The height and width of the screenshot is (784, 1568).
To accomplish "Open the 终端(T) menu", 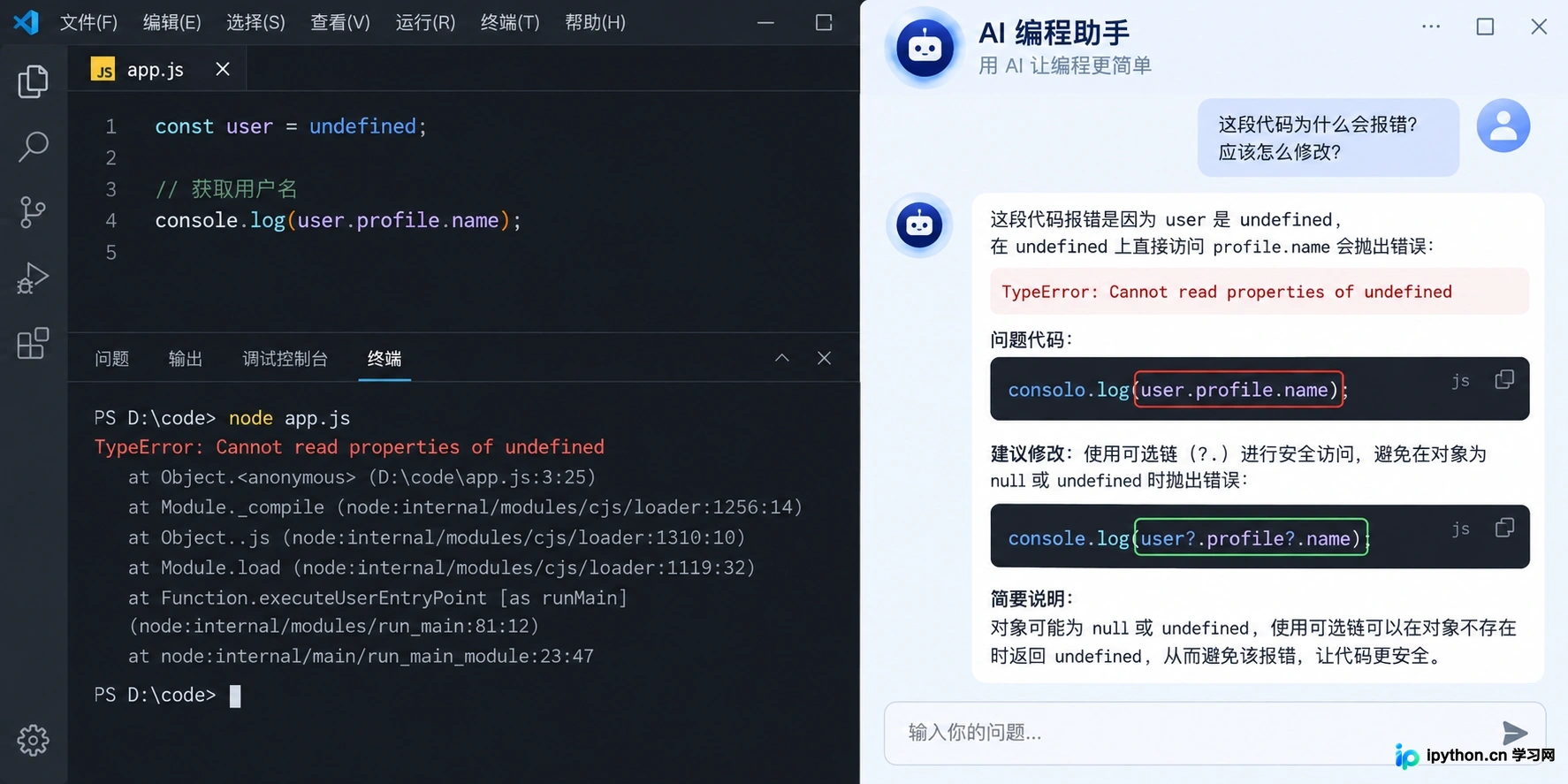I will [x=510, y=22].
